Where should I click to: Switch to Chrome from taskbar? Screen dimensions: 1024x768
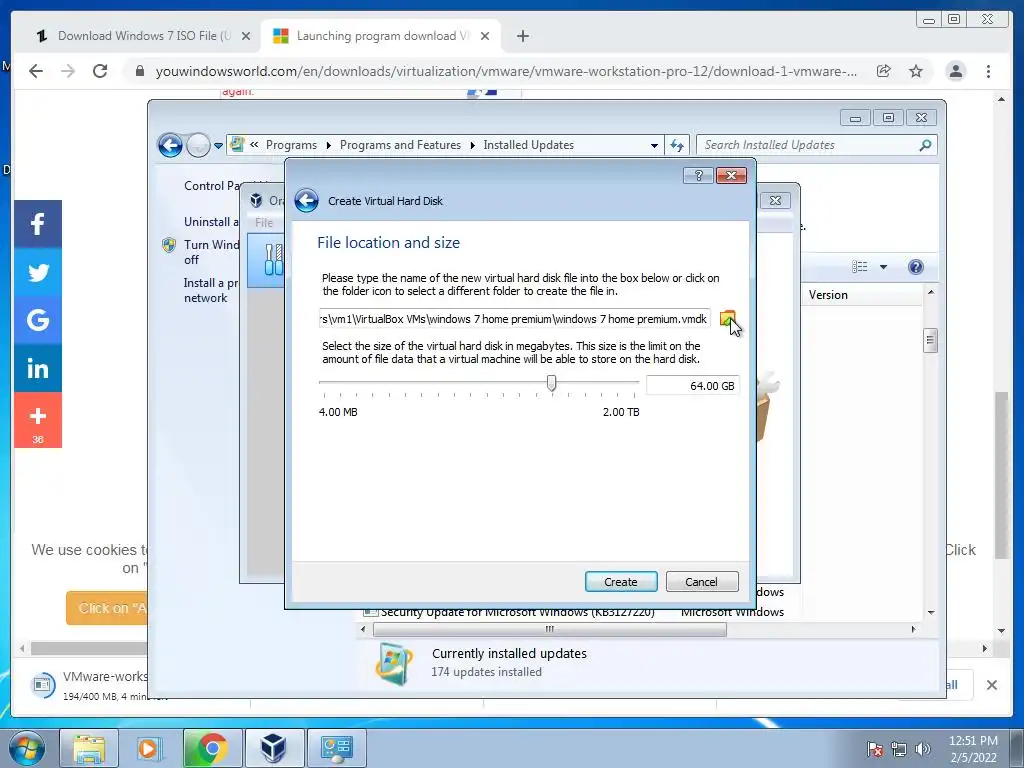pos(212,748)
